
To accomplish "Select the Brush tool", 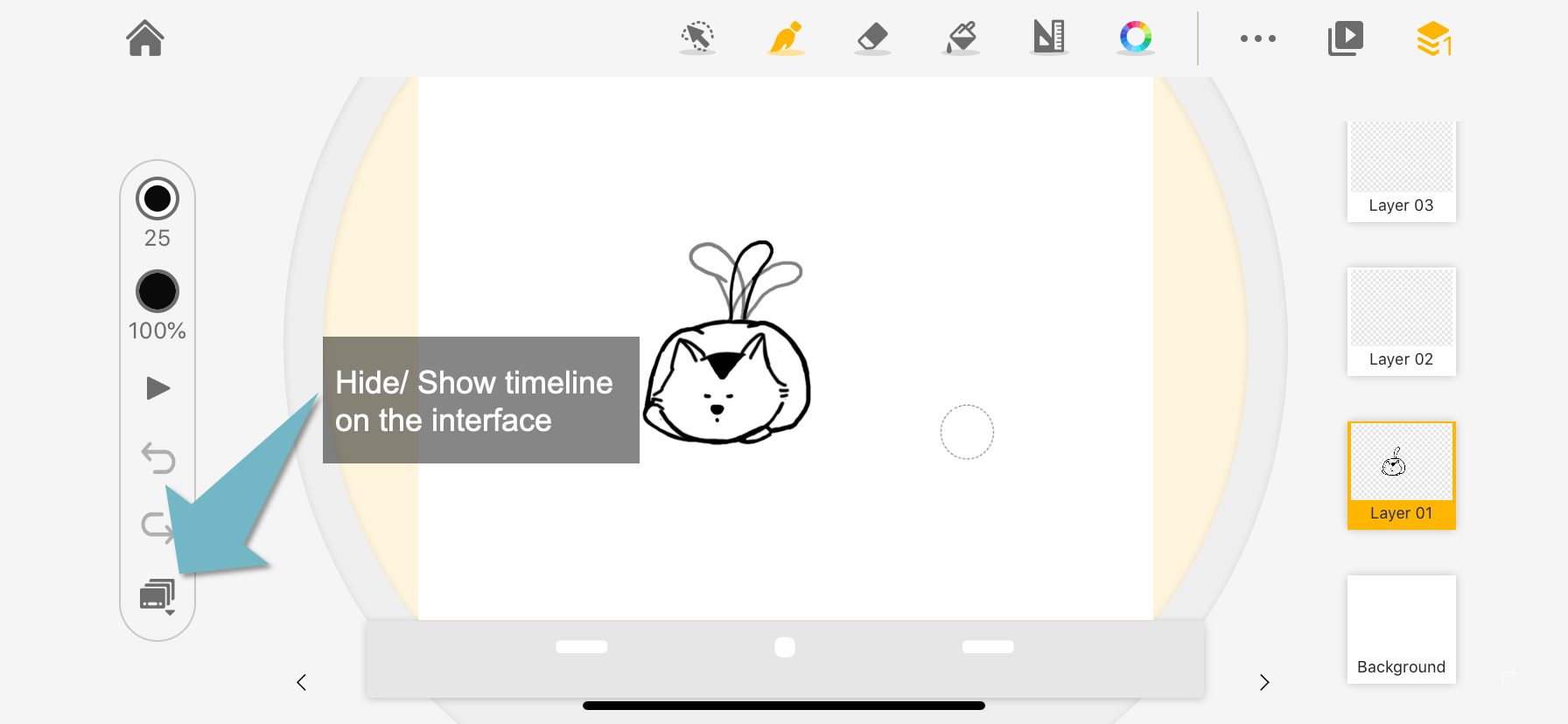I will [x=786, y=38].
